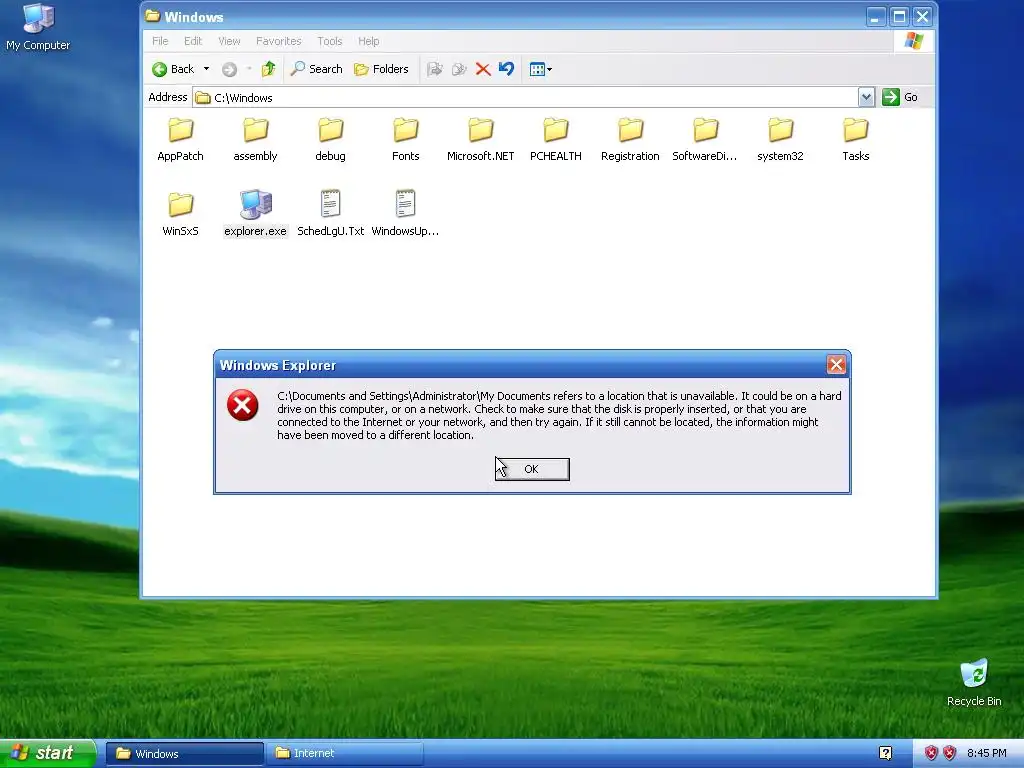Click the help question mark tray icon
This screenshot has width=1024, height=768.
coord(886,753)
